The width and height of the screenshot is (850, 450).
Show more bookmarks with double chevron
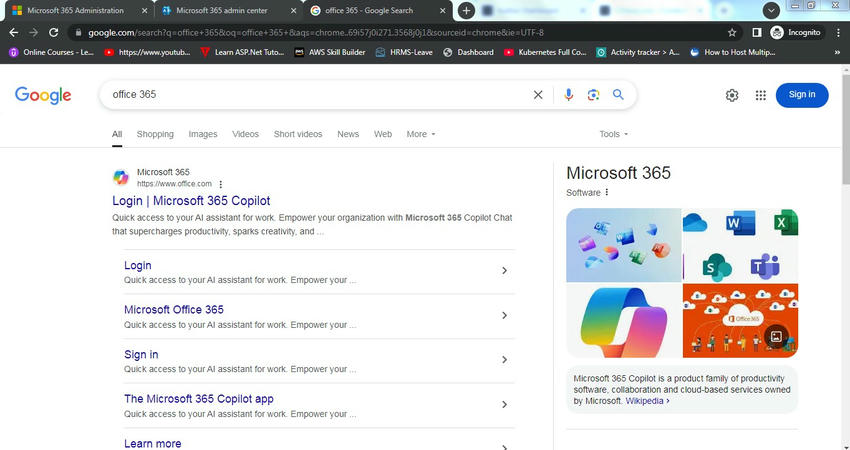pyautogui.click(x=838, y=52)
